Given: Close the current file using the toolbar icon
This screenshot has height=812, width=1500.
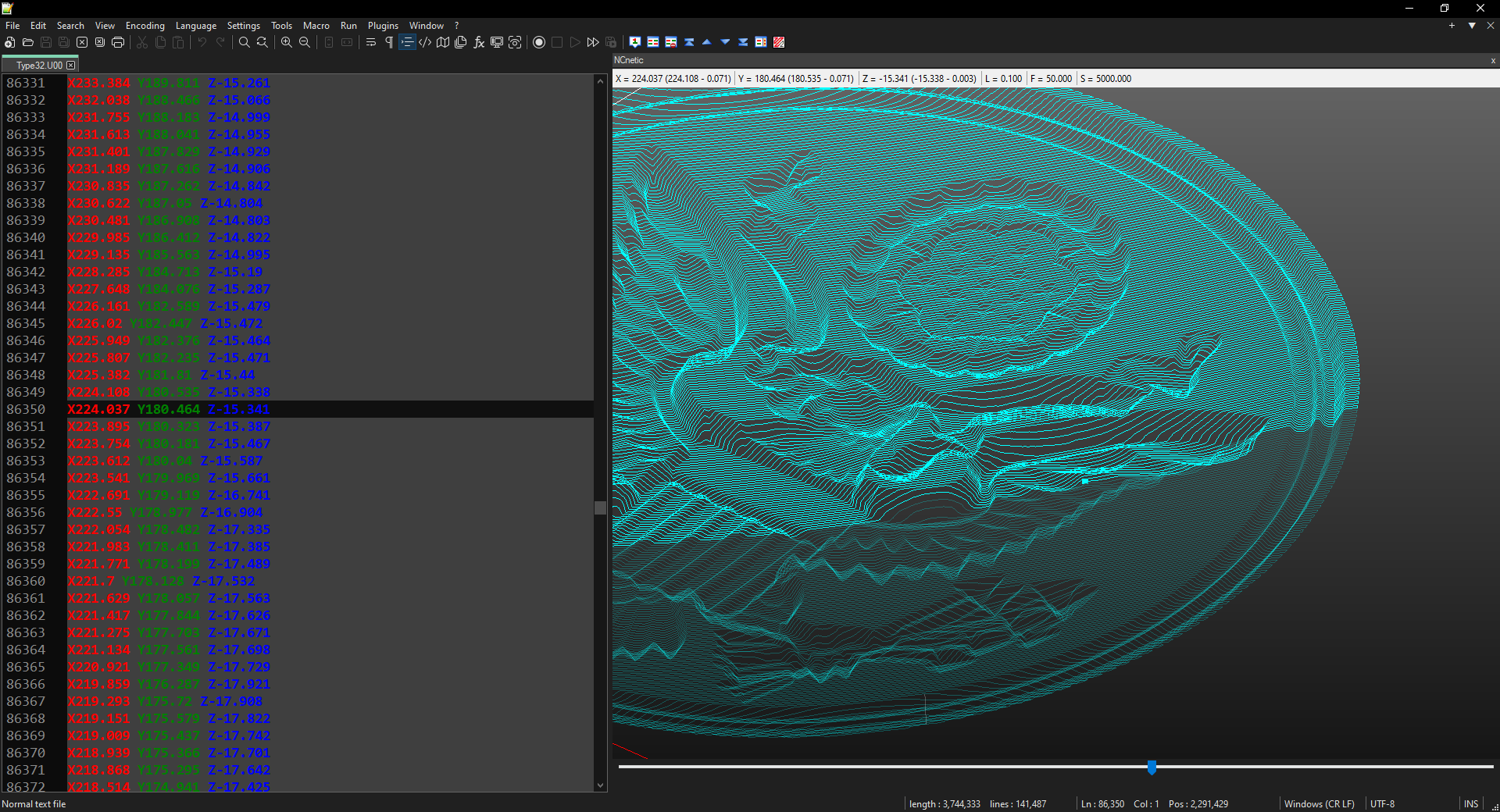Looking at the screenshot, I should (x=82, y=42).
